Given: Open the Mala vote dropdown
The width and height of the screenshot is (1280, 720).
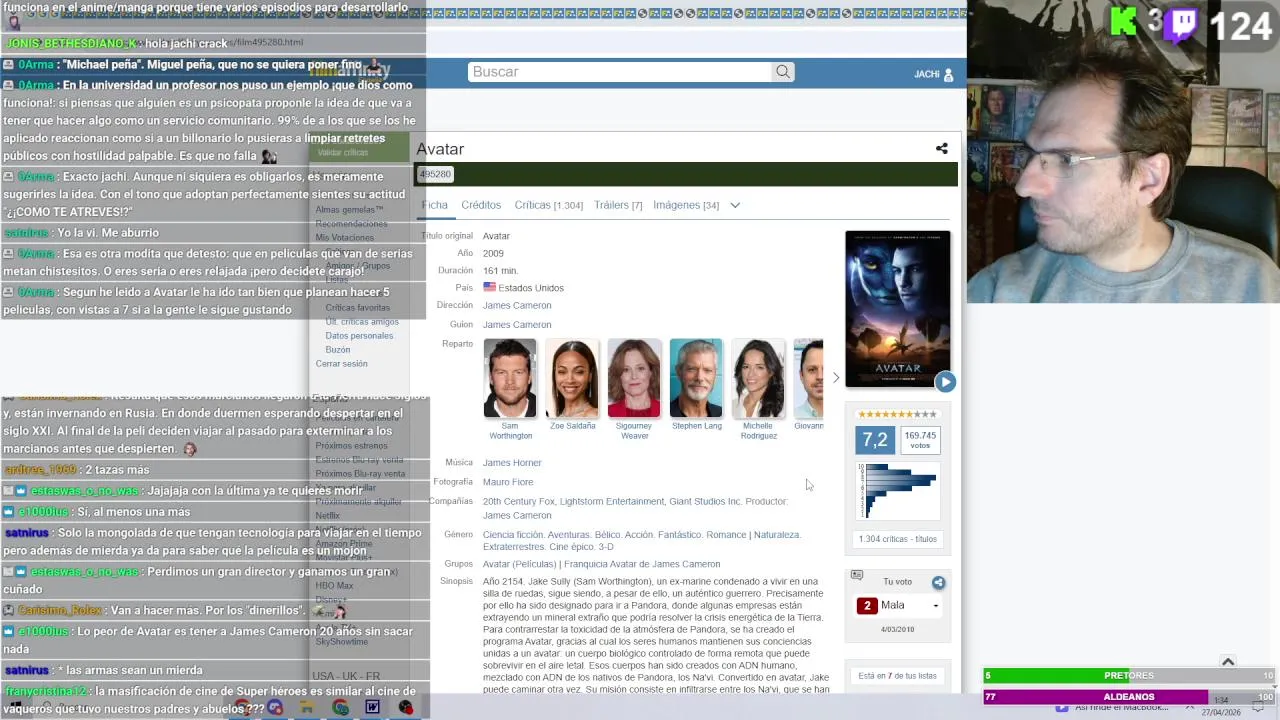Looking at the screenshot, I should click(x=898, y=605).
